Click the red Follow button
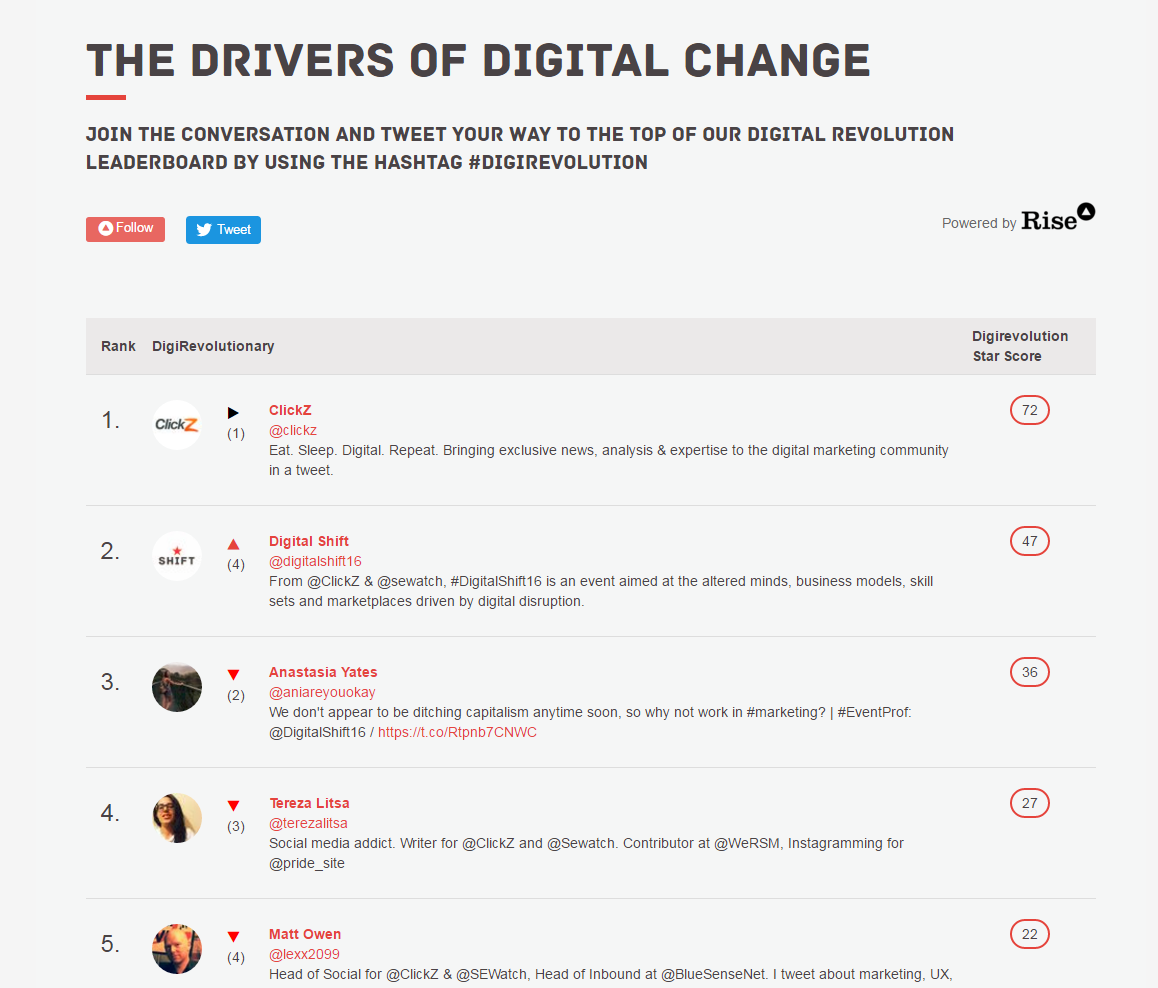This screenshot has height=988, width=1158. [x=125, y=229]
